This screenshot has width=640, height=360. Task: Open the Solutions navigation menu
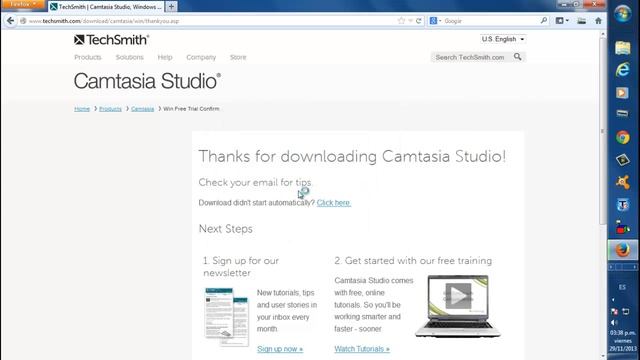click(x=129, y=57)
